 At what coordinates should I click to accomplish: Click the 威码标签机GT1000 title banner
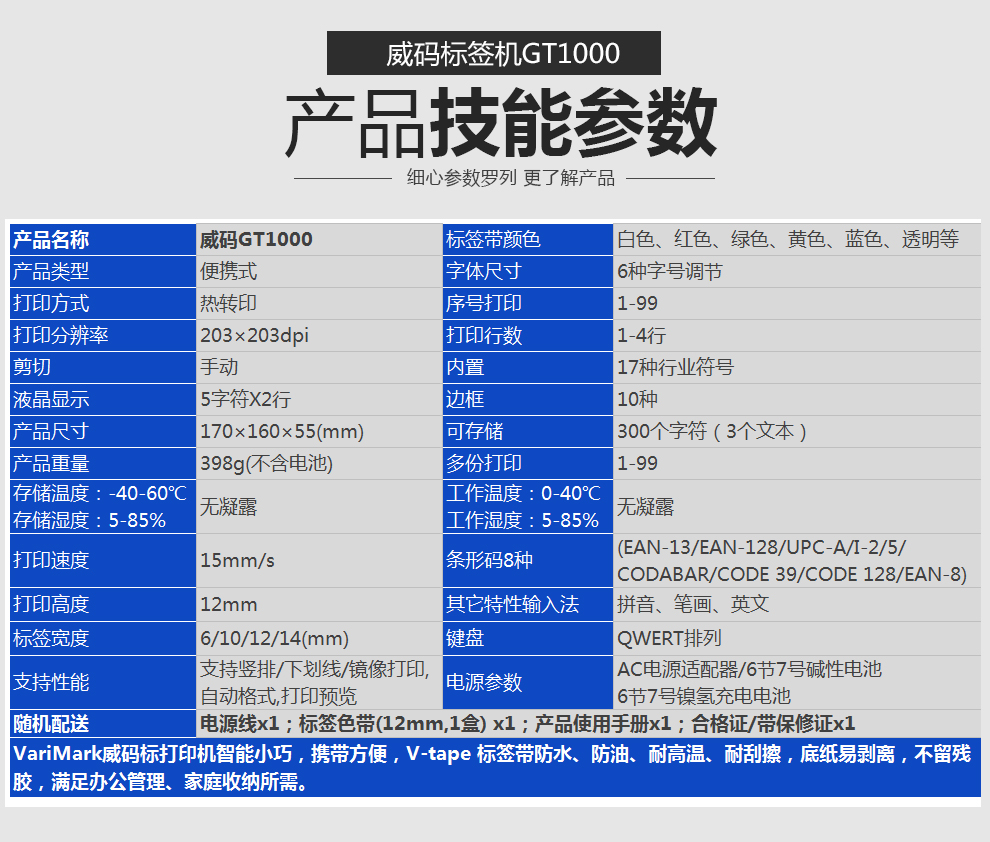click(x=494, y=53)
